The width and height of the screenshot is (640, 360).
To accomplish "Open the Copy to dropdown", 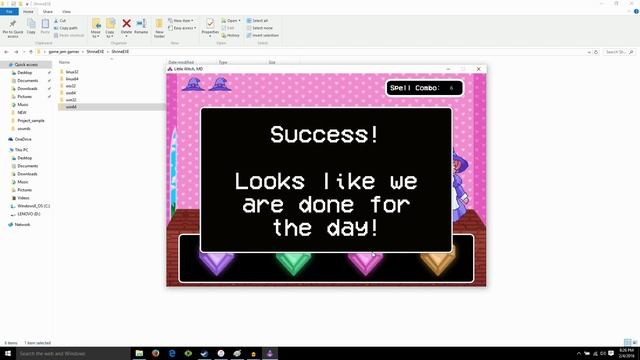I will pos(110,28).
